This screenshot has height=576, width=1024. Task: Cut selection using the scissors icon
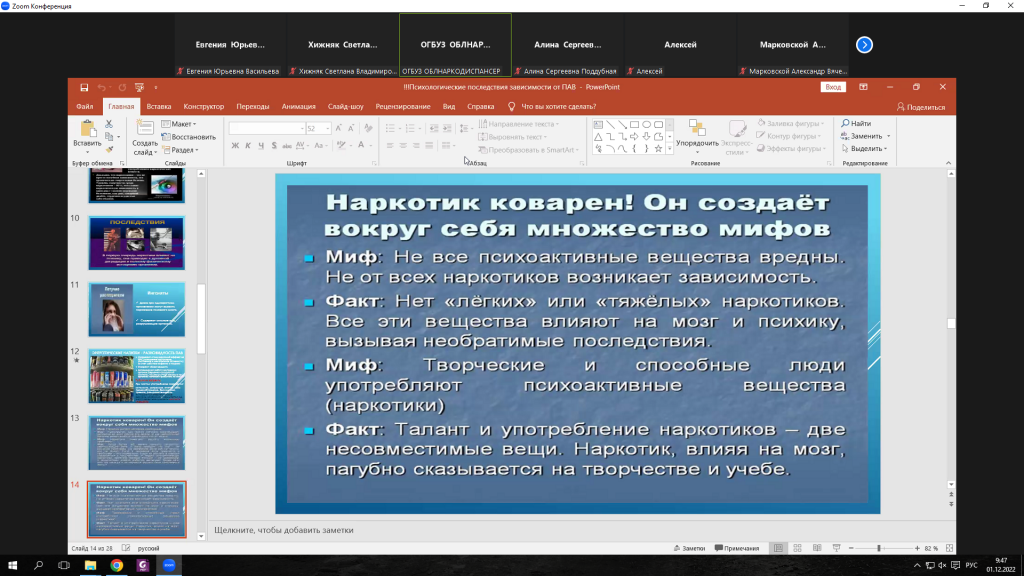[109, 123]
